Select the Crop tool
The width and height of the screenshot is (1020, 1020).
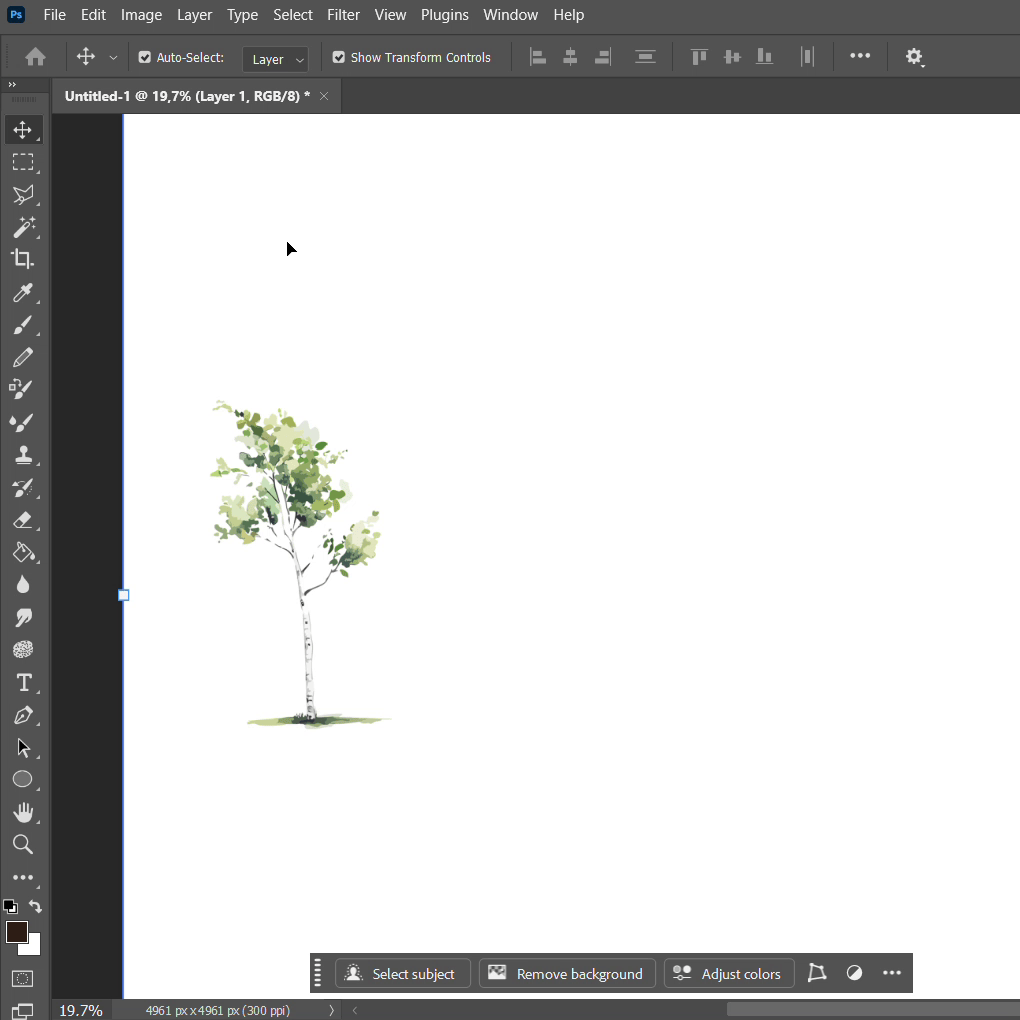click(22, 259)
